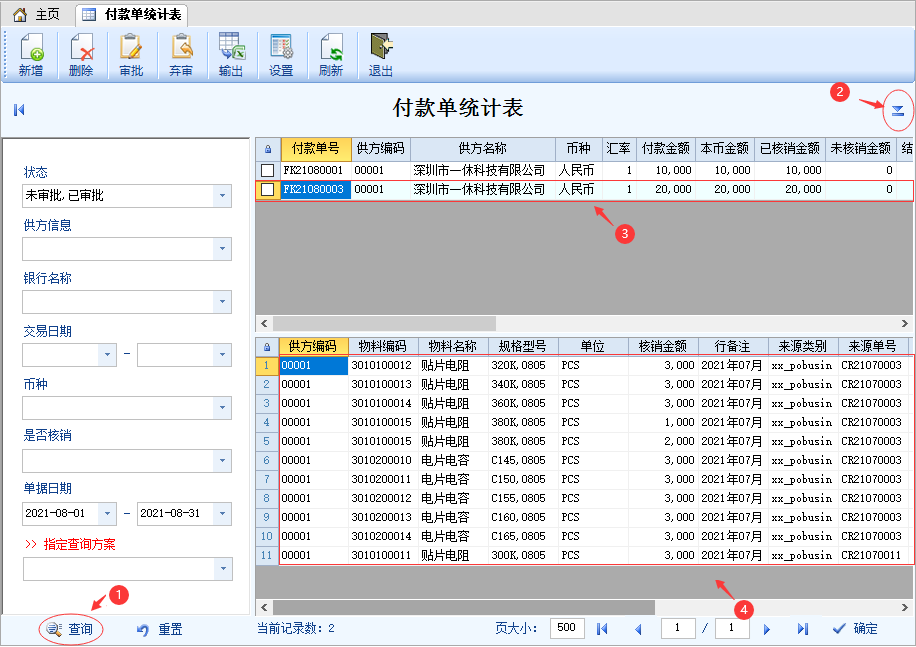Click the 页大小 page size field

point(566,628)
